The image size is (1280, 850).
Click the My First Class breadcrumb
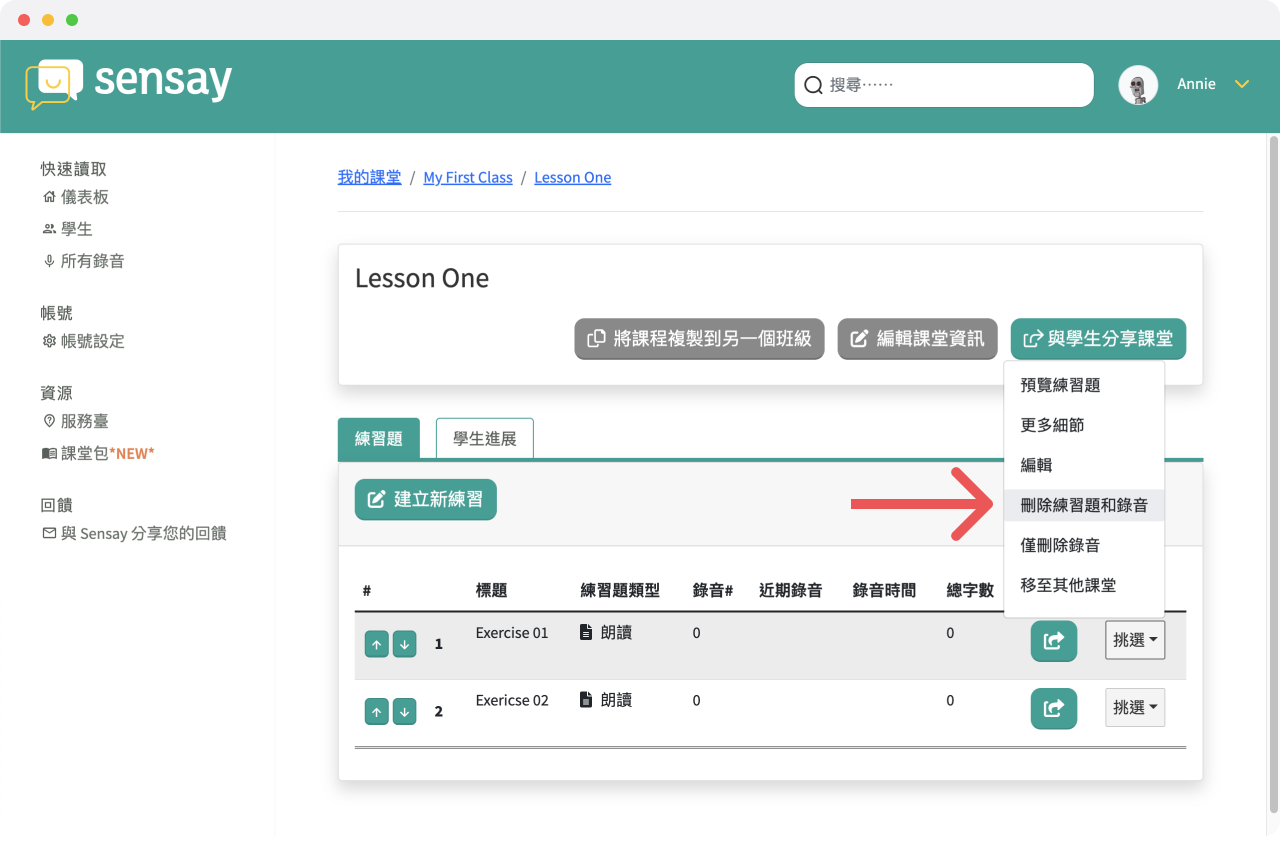pos(468,177)
